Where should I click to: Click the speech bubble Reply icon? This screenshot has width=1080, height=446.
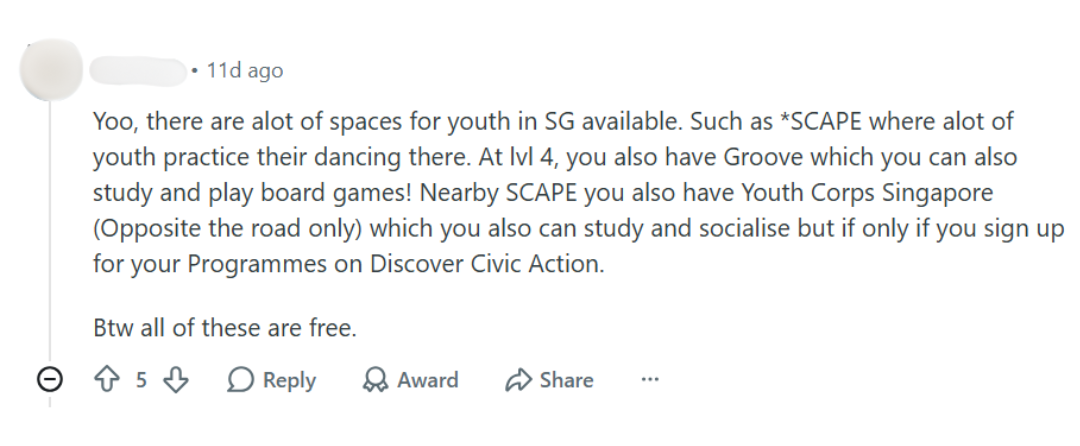[240, 380]
